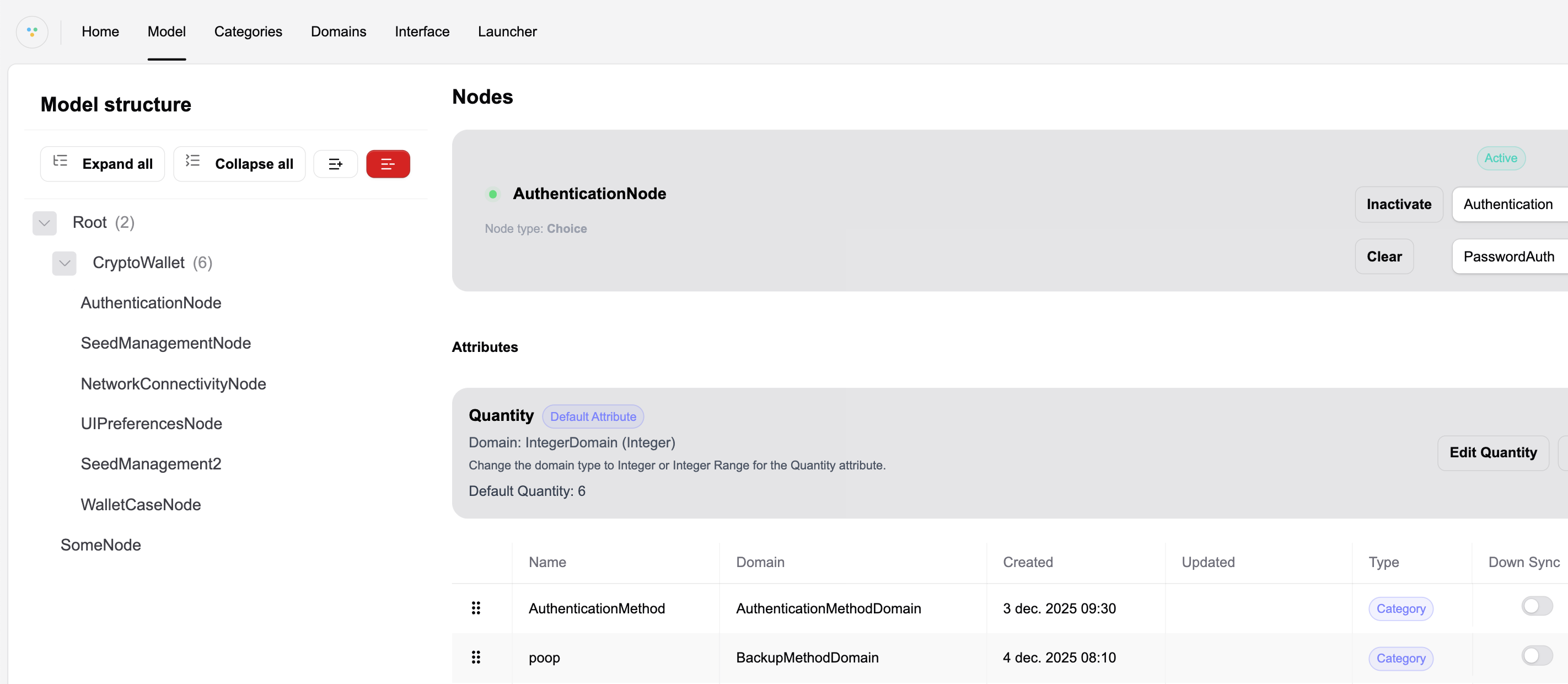Collapse the Root tree node
The height and width of the screenshot is (684, 1568).
(45, 223)
